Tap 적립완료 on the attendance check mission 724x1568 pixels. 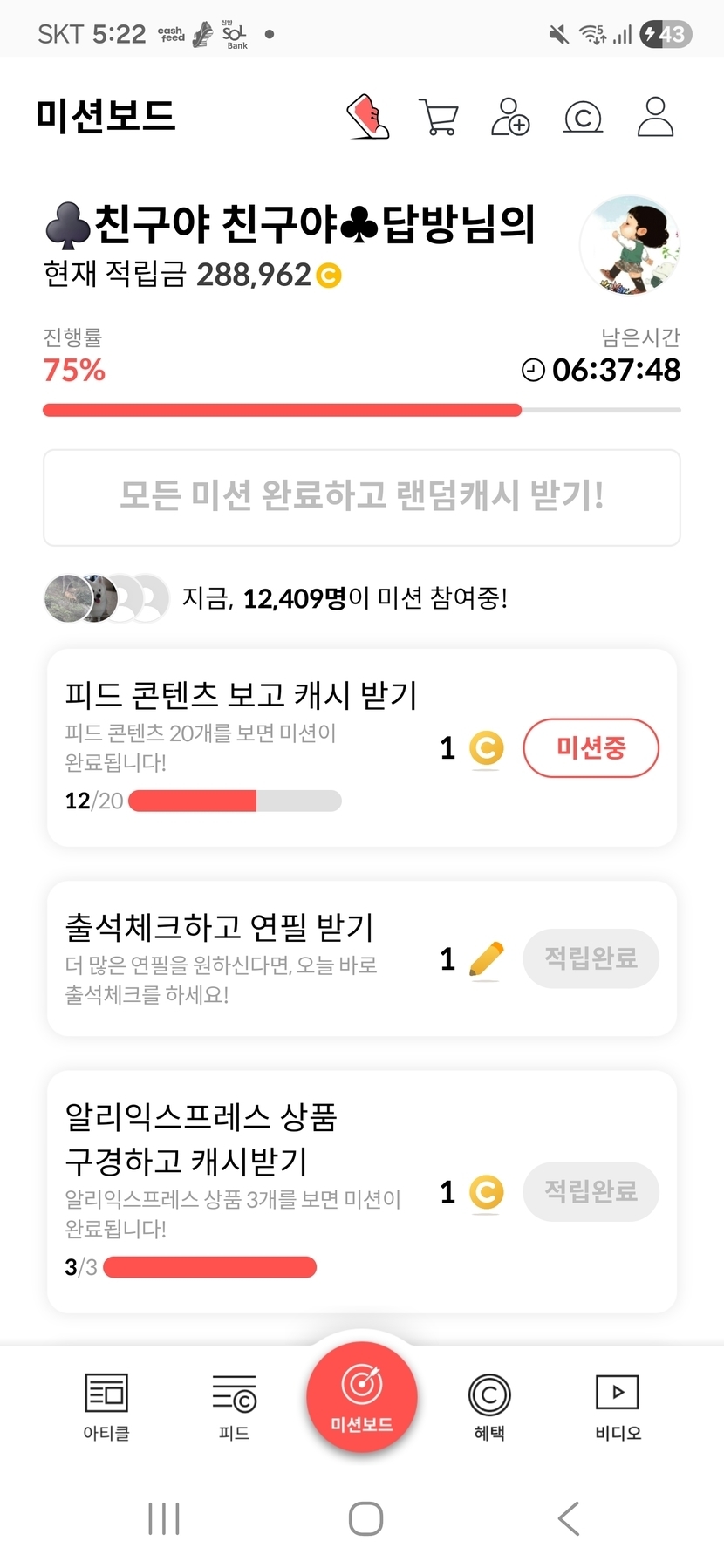[591, 958]
